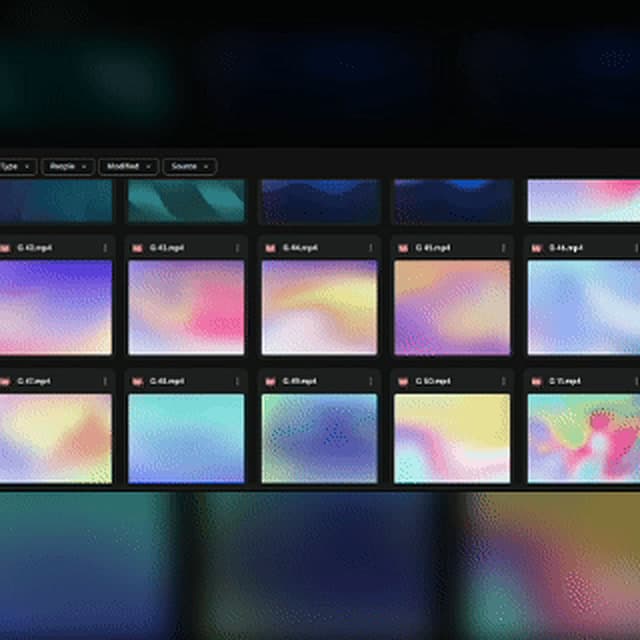Select the file name G 44.mp4
Image resolution: width=640 pixels, height=640 pixels.
(x=300, y=248)
